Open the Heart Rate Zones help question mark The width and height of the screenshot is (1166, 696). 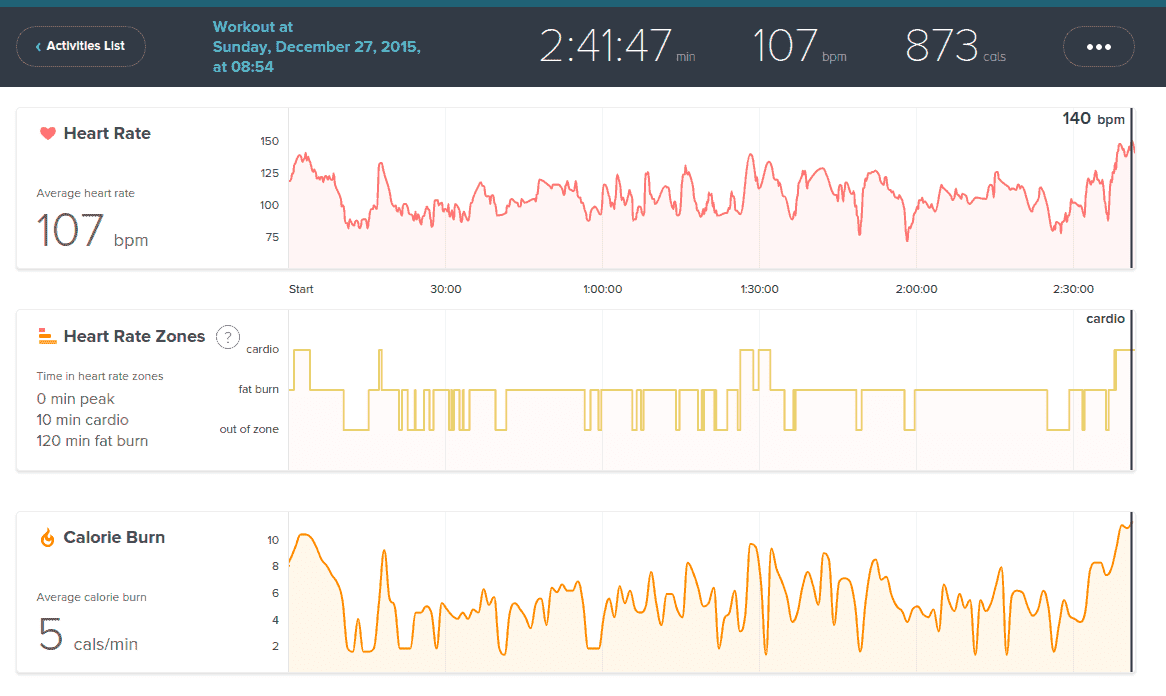228,336
